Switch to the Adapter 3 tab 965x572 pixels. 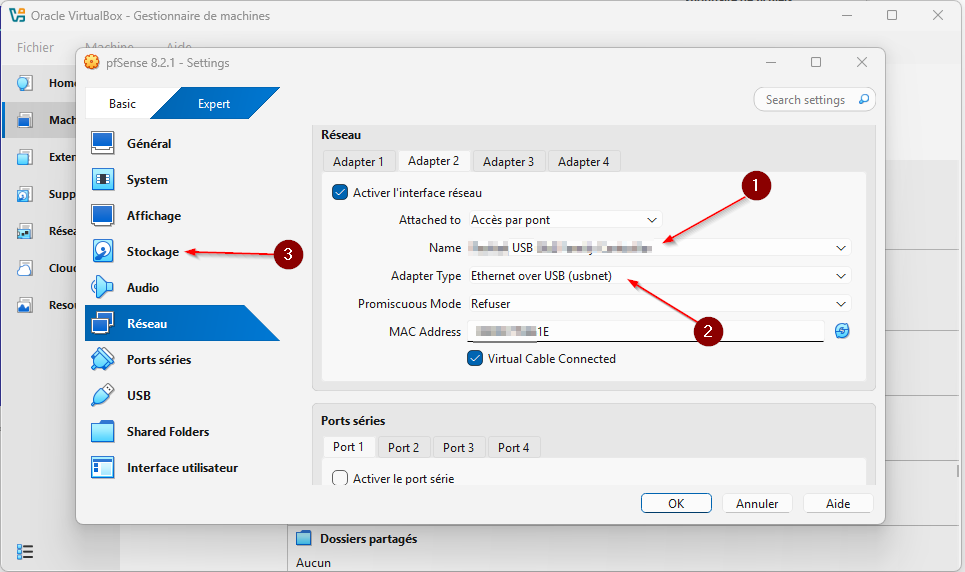click(x=508, y=161)
